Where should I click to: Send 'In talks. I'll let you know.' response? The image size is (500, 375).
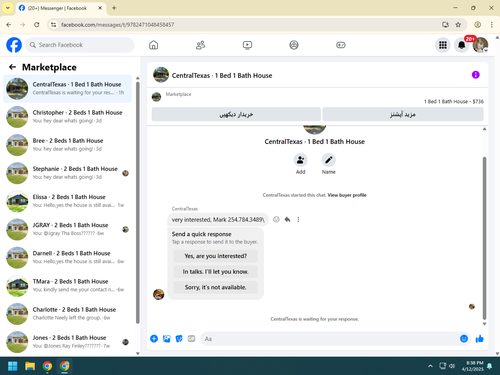pos(216,272)
